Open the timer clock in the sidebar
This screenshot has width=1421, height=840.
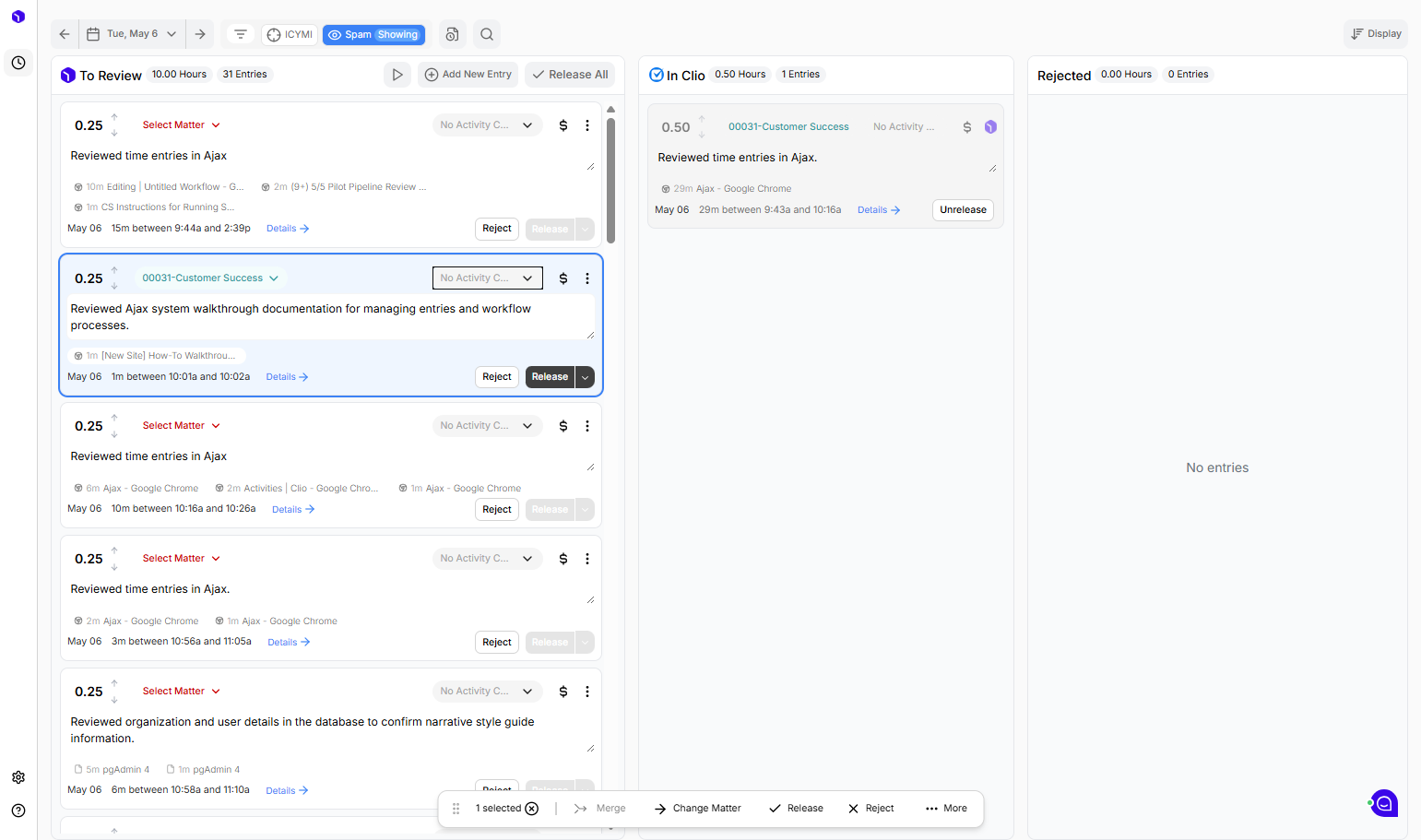[x=18, y=63]
